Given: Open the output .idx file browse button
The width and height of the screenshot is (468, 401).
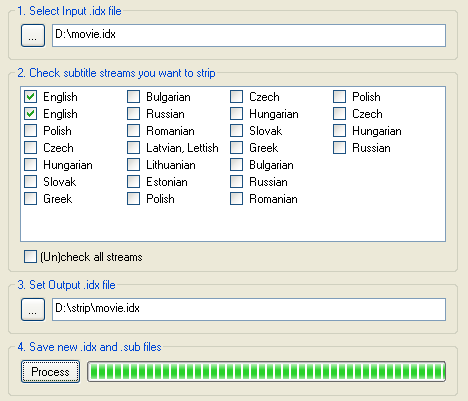Looking at the screenshot, I should click(x=33, y=310).
